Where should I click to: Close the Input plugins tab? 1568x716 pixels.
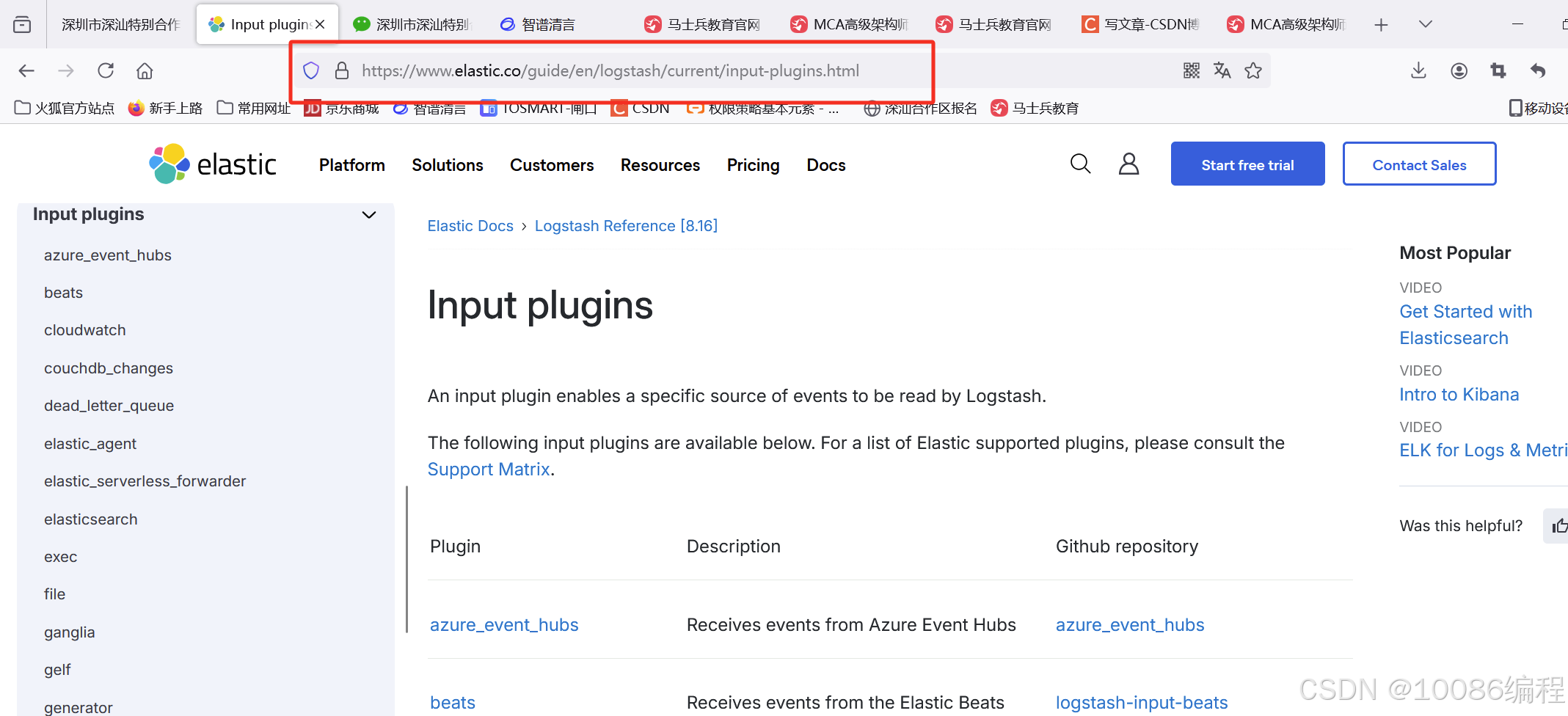coord(320,24)
